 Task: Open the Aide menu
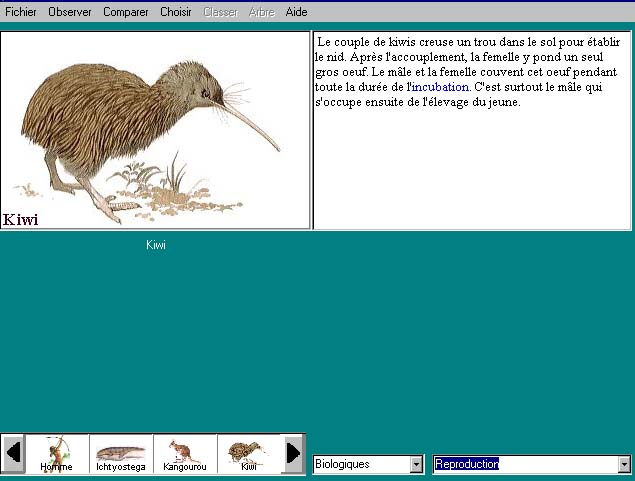point(297,12)
